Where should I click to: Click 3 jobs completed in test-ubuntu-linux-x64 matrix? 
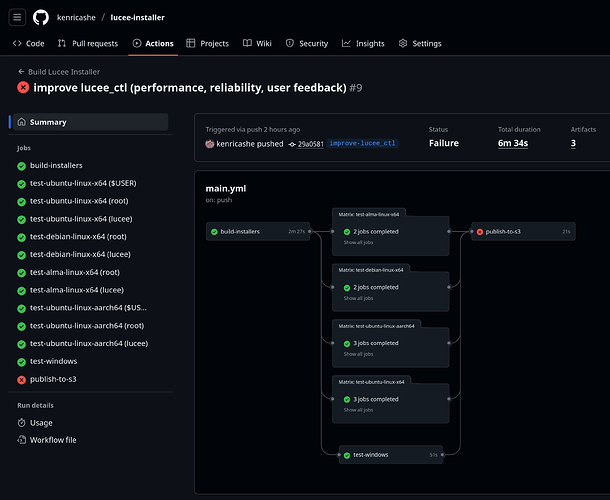376,400
